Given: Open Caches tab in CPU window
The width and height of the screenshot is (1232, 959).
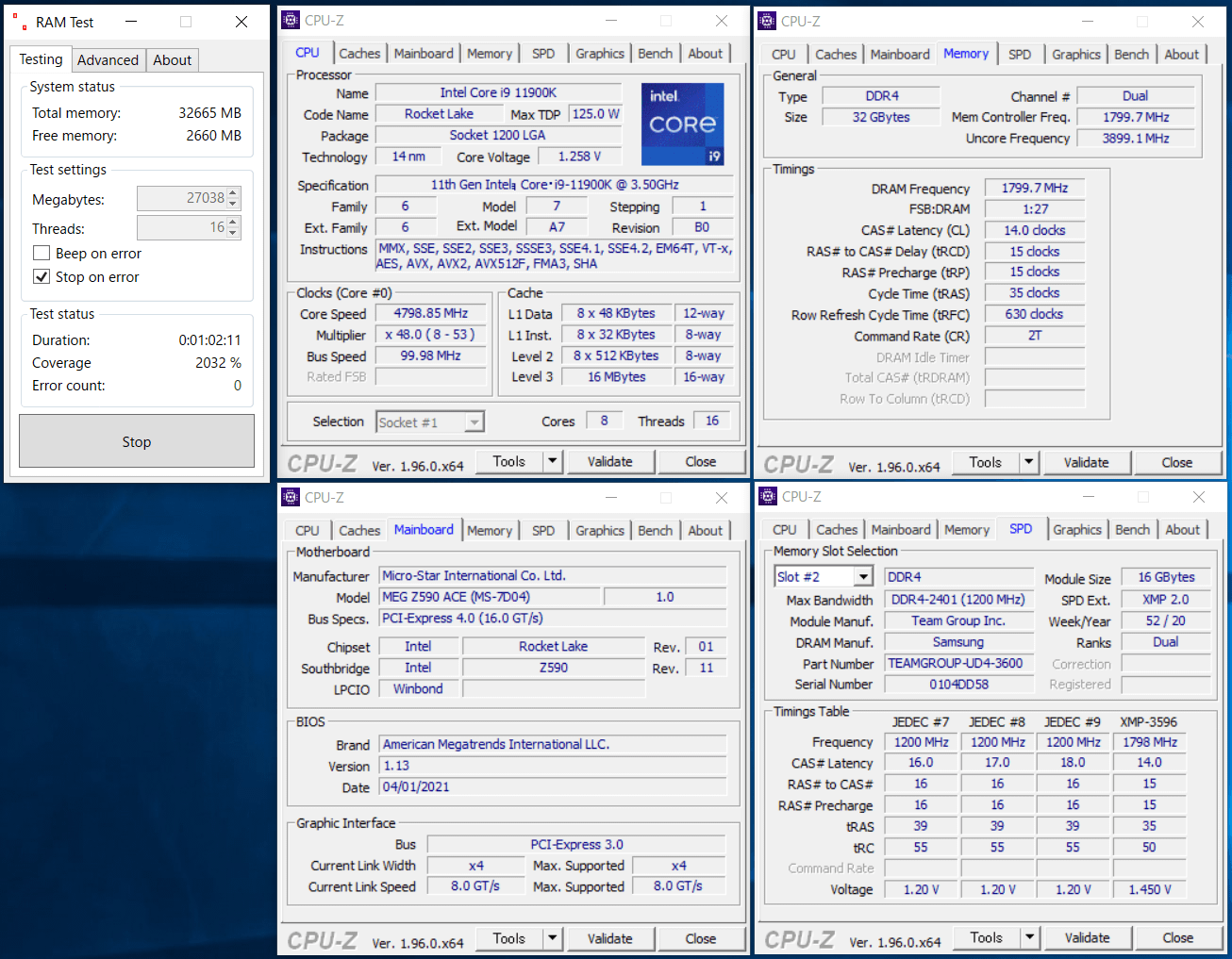Looking at the screenshot, I should click(359, 54).
